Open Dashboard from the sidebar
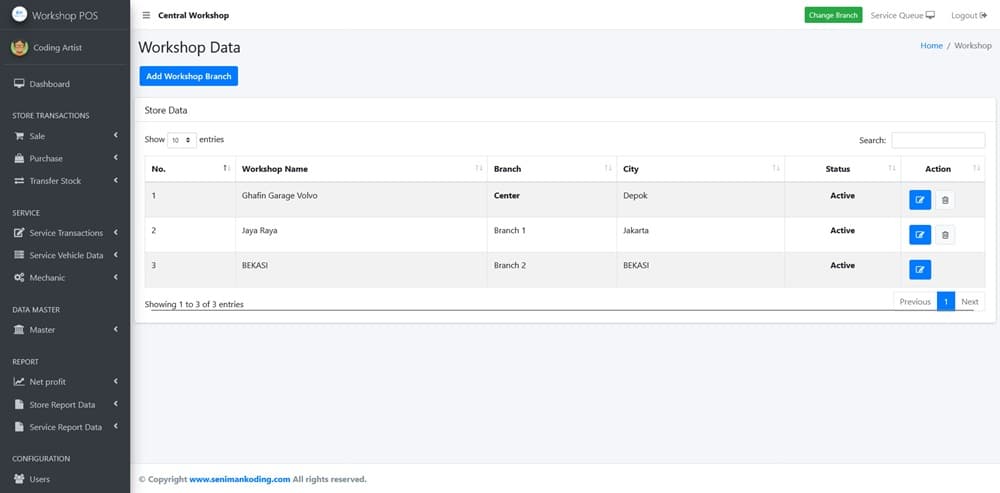1000x493 pixels. (49, 84)
